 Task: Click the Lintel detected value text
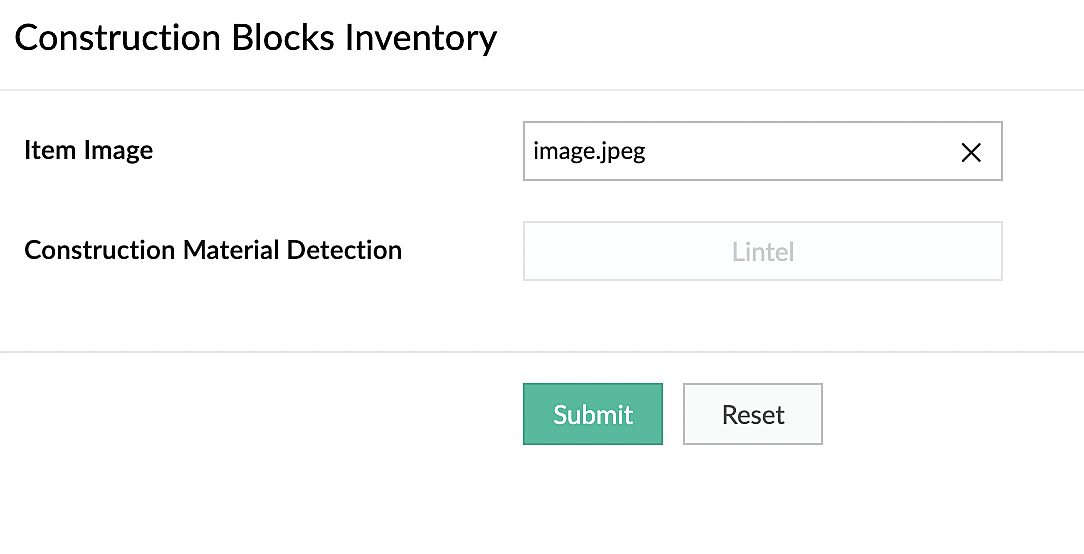(x=762, y=252)
